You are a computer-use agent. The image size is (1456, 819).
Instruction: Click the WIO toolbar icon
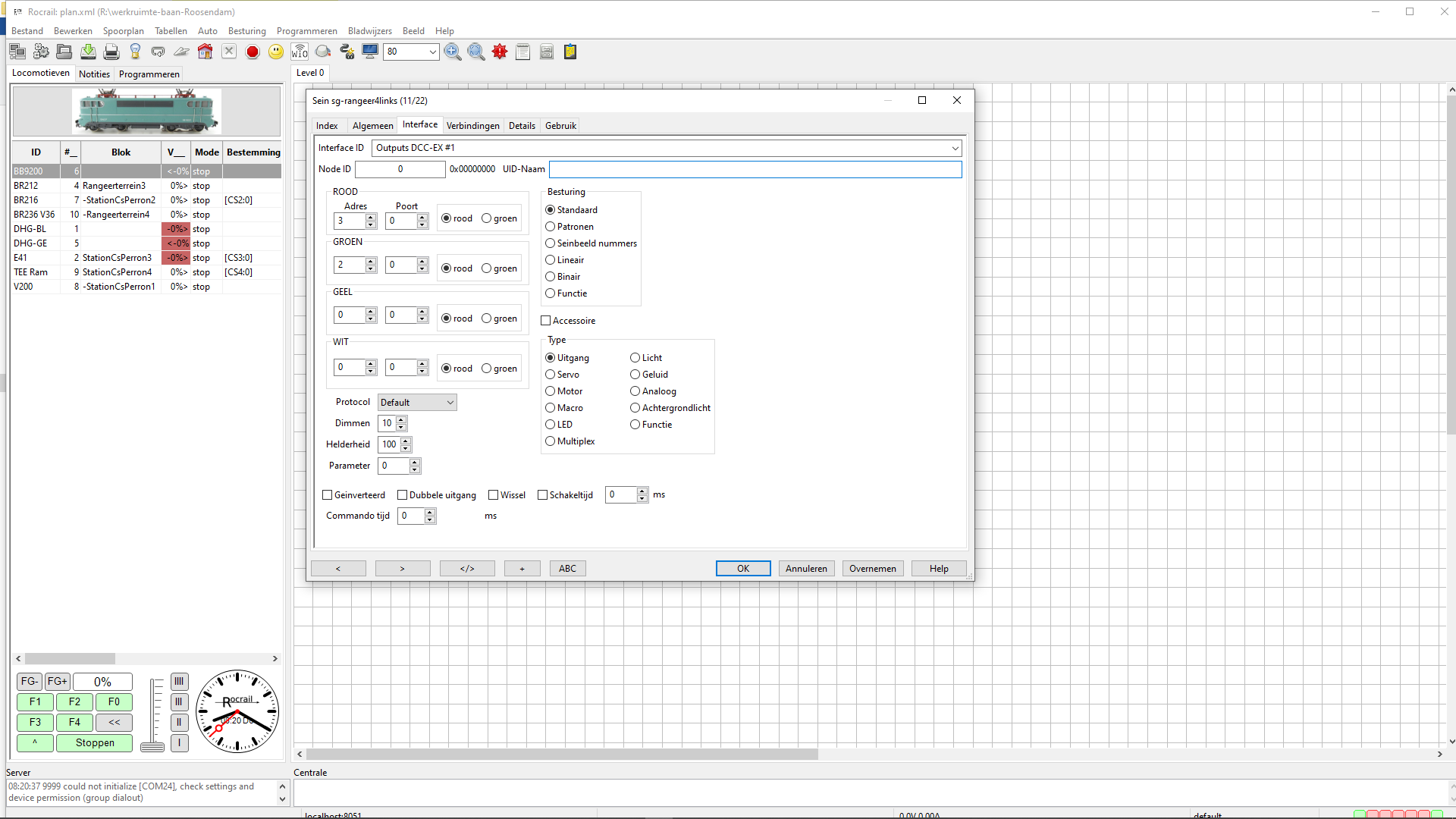[300, 52]
